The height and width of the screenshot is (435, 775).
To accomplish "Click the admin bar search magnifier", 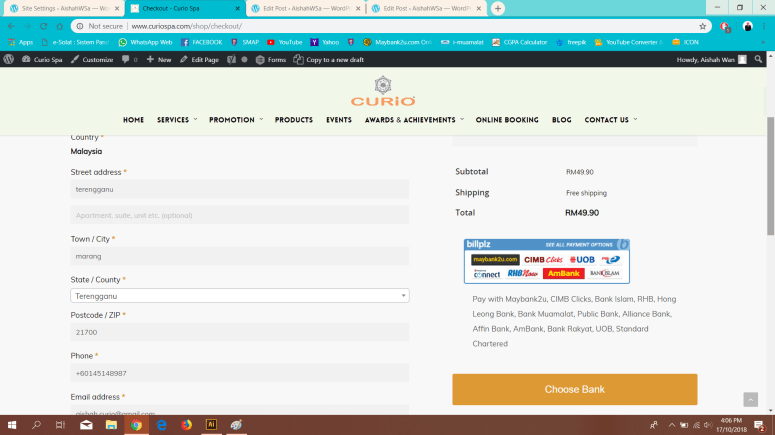I will click(758, 59).
